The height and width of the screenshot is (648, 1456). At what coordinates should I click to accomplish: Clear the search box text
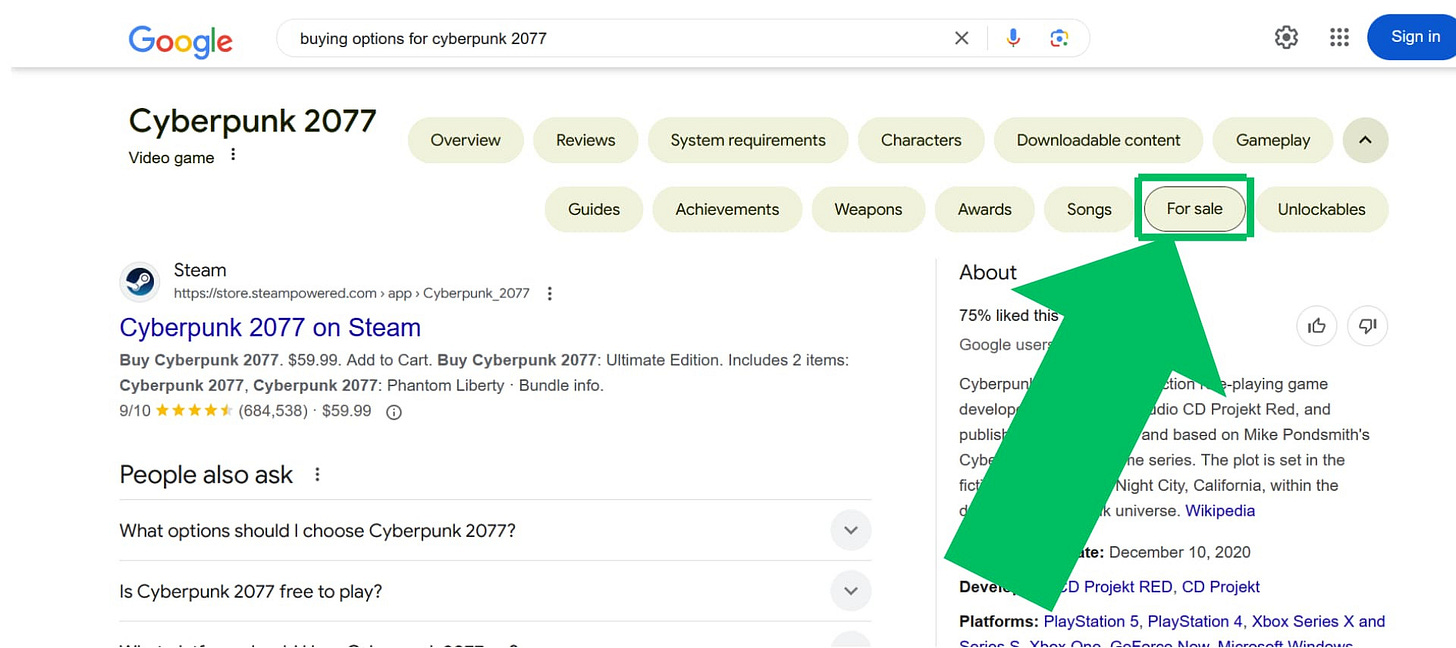tap(961, 38)
